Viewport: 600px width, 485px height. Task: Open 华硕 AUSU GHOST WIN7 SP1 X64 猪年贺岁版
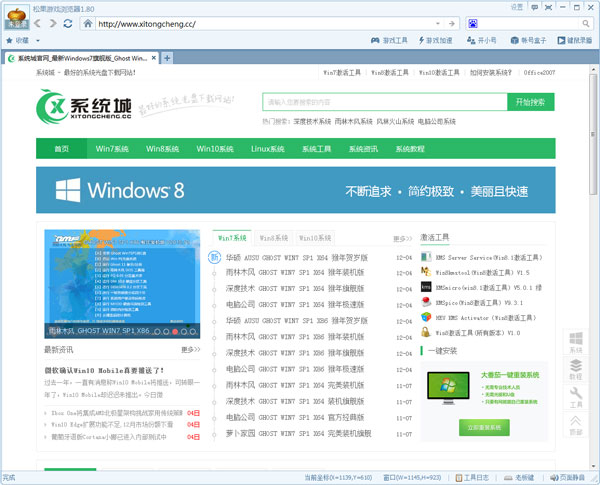pyautogui.click(x=297, y=258)
